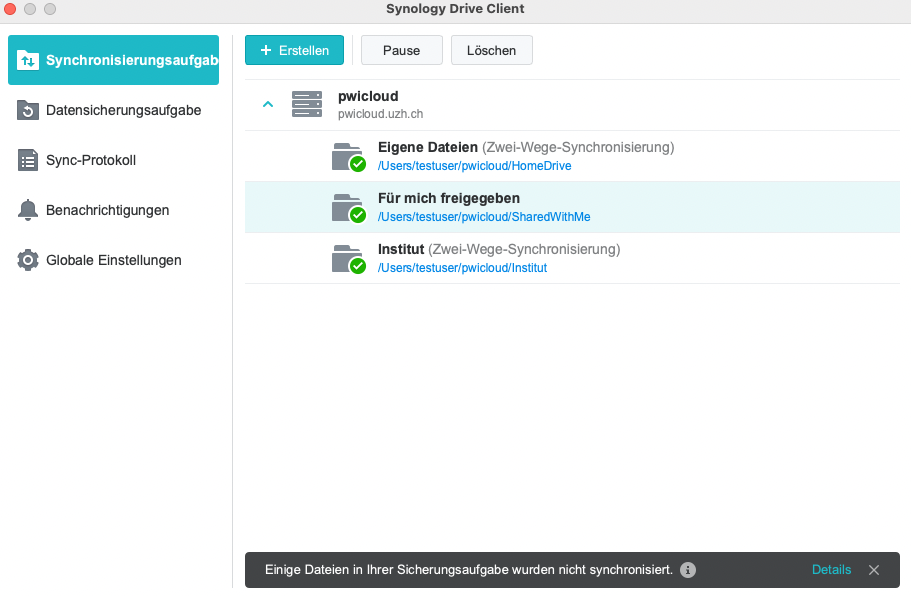The image size is (911, 596).
Task: Create a new task with Erstellen
Action: (295, 51)
